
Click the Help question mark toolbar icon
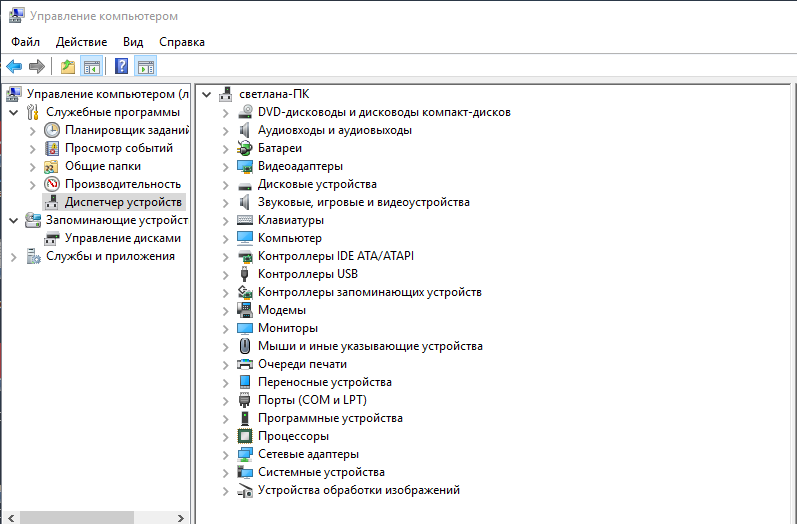121,67
